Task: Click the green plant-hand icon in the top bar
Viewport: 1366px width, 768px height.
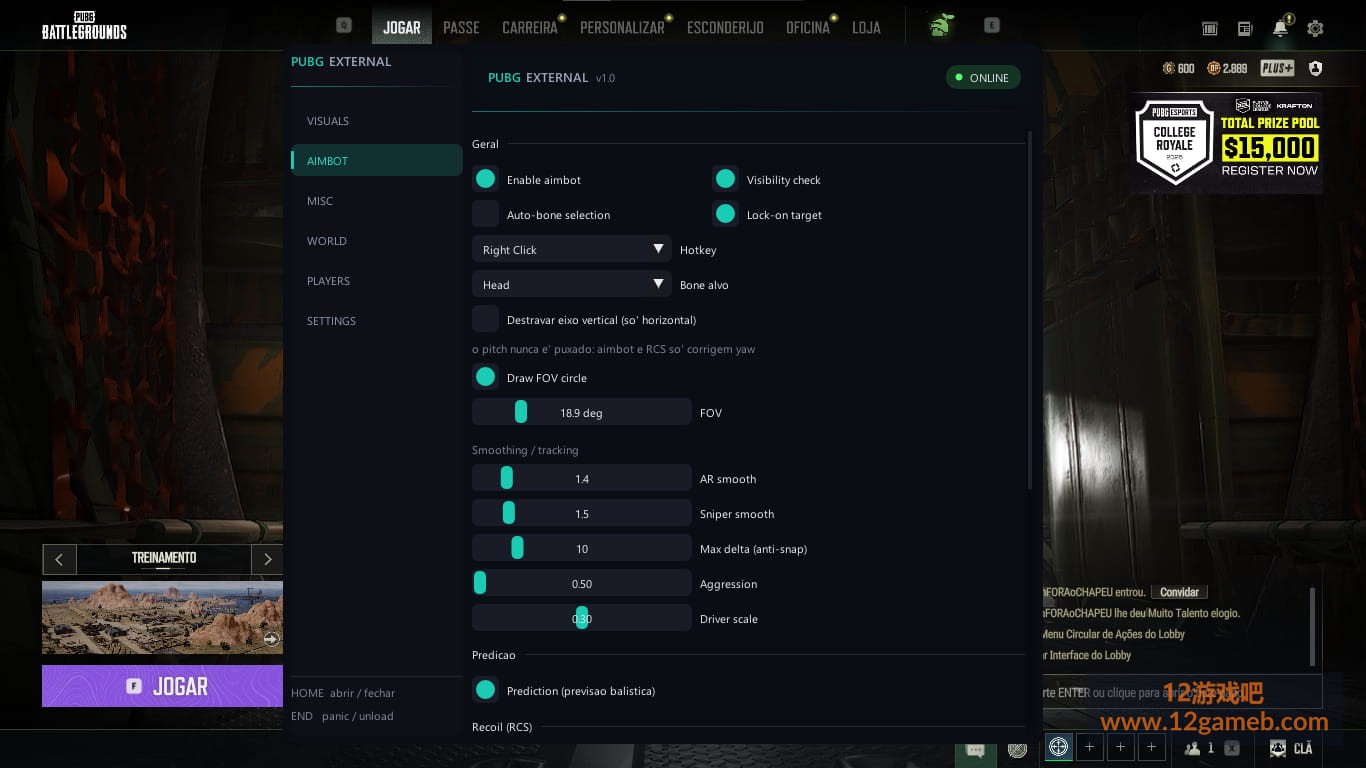Action: [x=940, y=26]
